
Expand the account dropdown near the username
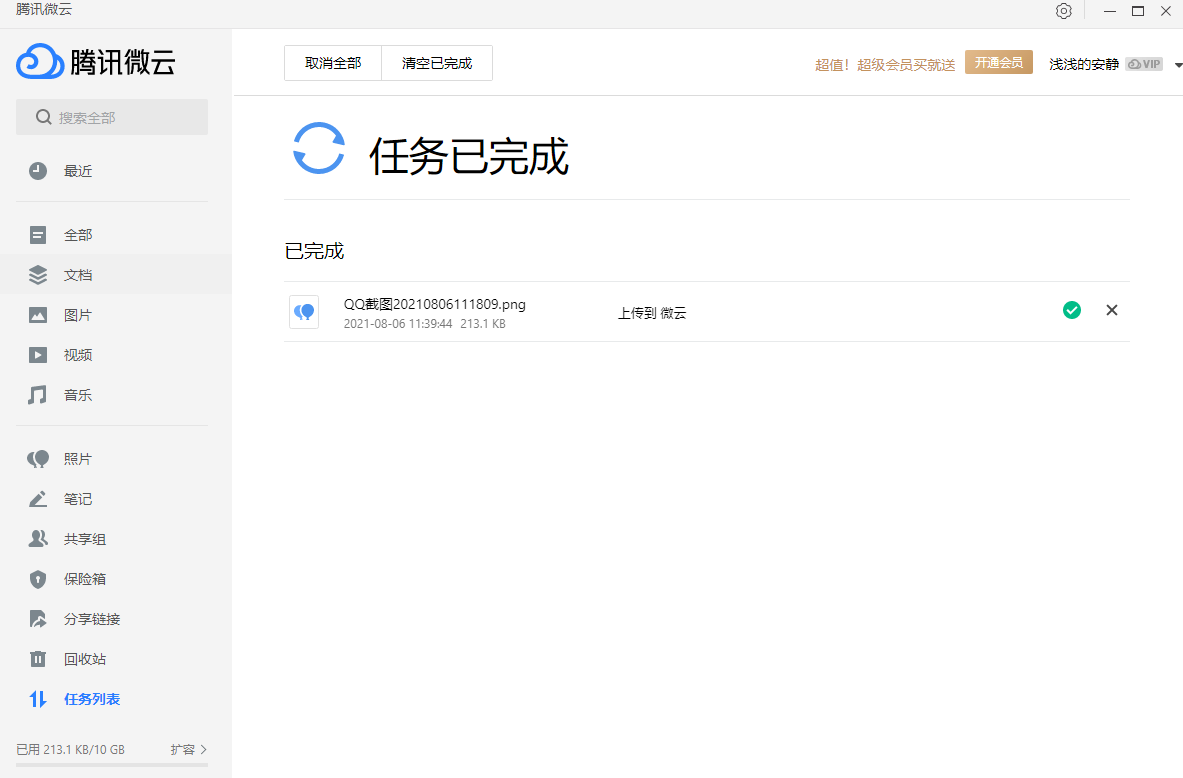pos(1176,62)
